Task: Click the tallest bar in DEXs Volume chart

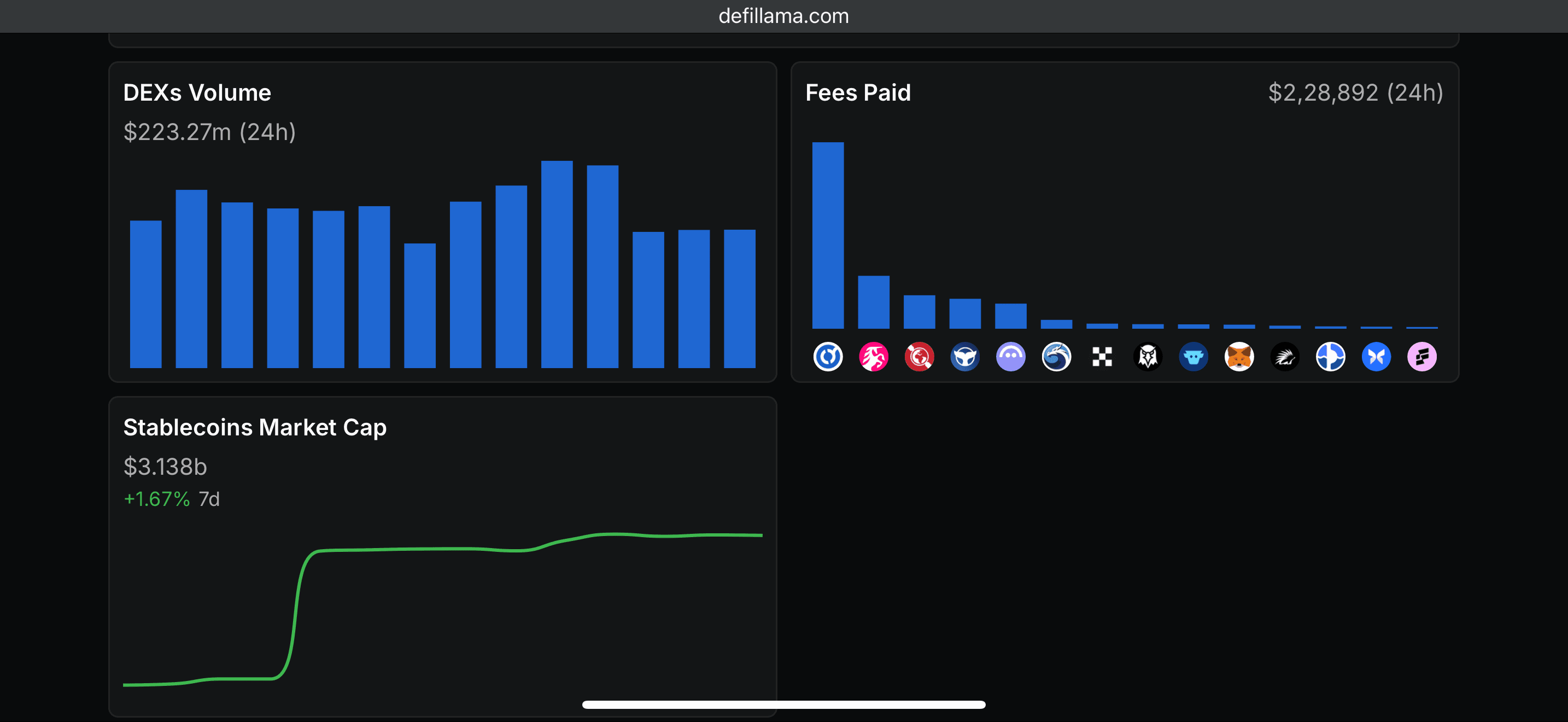Action: [x=557, y=264]
